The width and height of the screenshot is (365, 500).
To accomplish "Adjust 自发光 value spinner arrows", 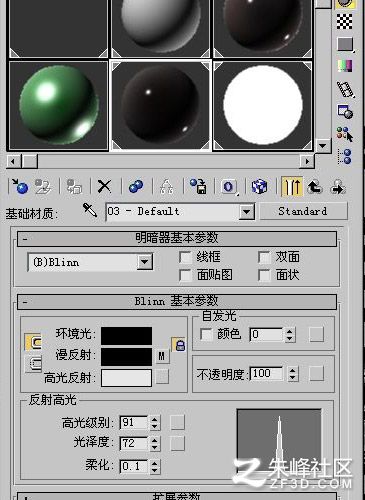I will click(x=289, y=334).
